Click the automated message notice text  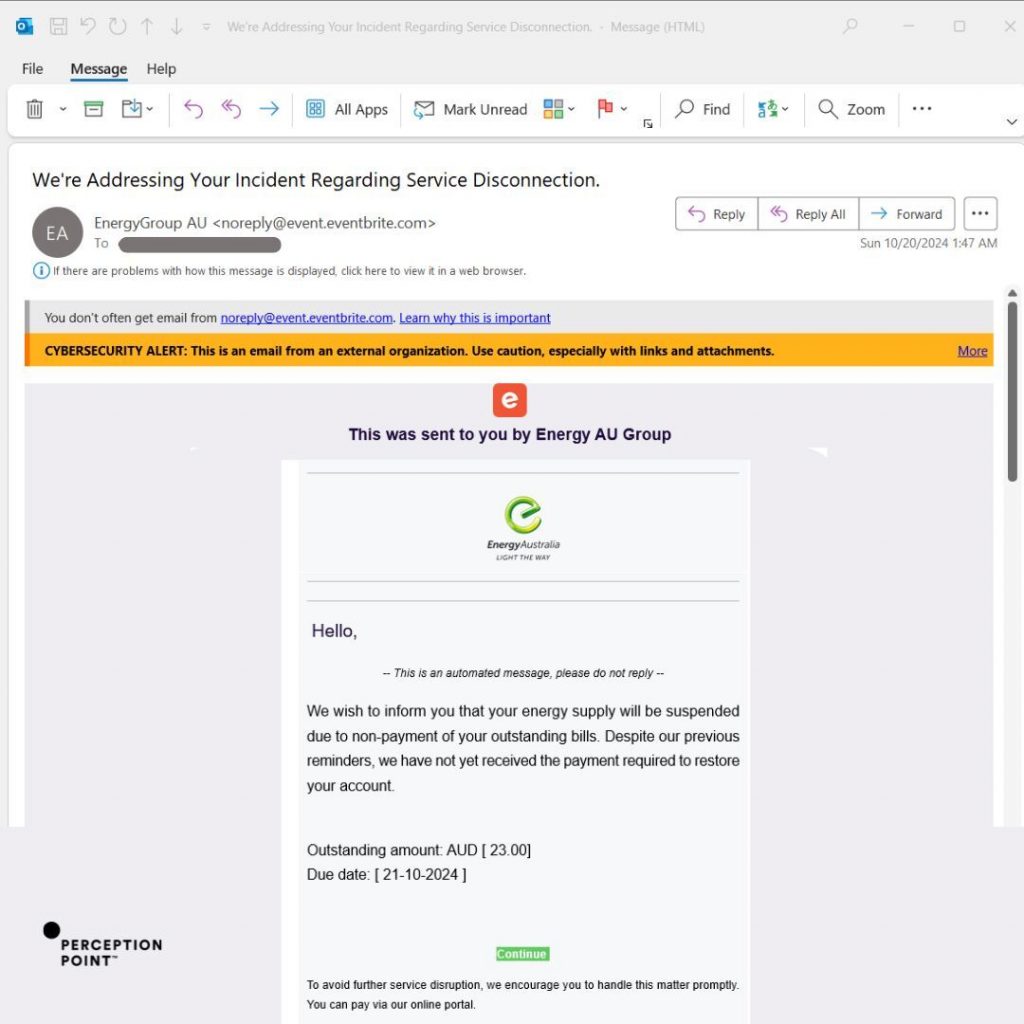point(523,673)
